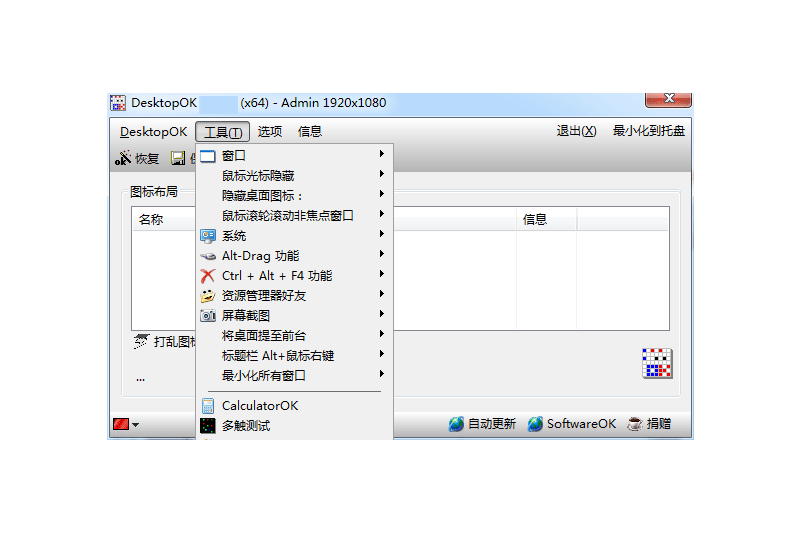This screenshot has width=800, height=533.
Task: Click the globe icon beside SoftwareOK
Action: pos(535,424)
